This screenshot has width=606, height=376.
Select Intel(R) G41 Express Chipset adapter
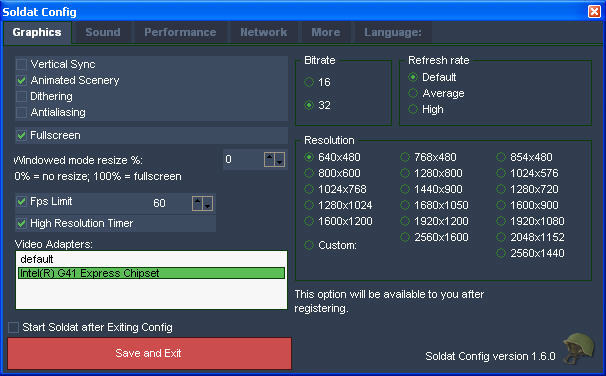click(151, 273)
